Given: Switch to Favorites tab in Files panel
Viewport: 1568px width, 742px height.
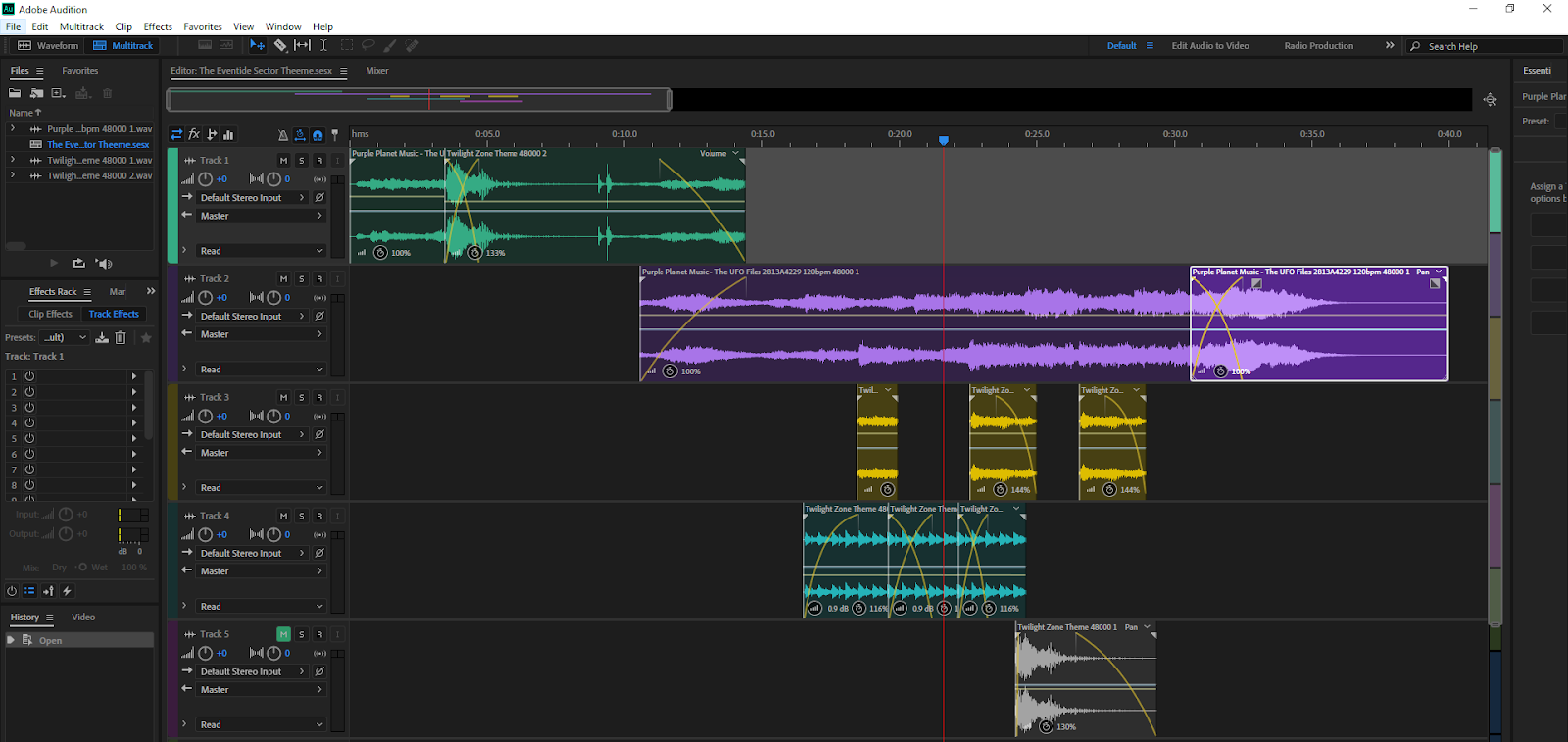Looking at the screenshot, I should [80, 71].
